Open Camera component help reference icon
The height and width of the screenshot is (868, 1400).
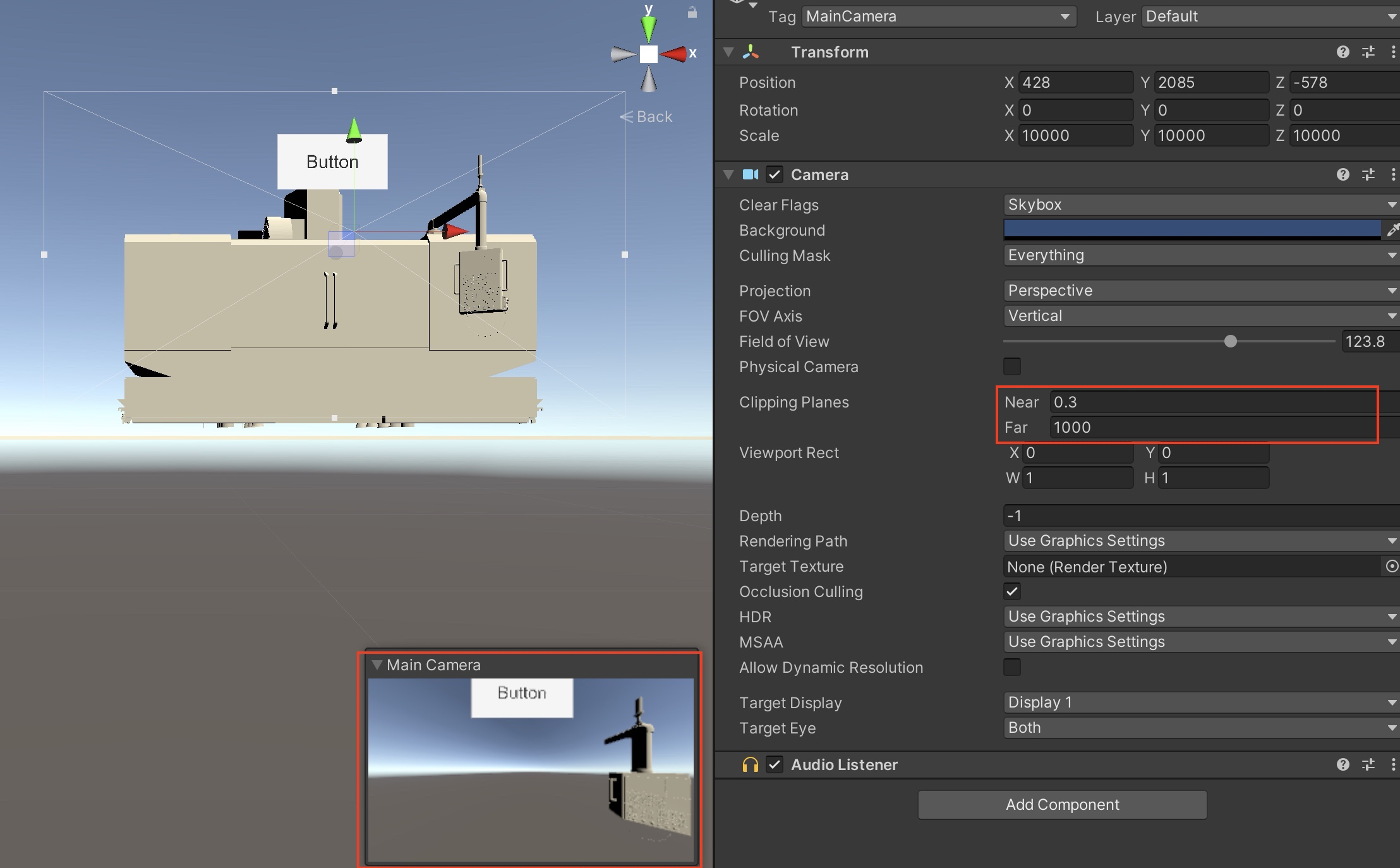(1343, 175)
